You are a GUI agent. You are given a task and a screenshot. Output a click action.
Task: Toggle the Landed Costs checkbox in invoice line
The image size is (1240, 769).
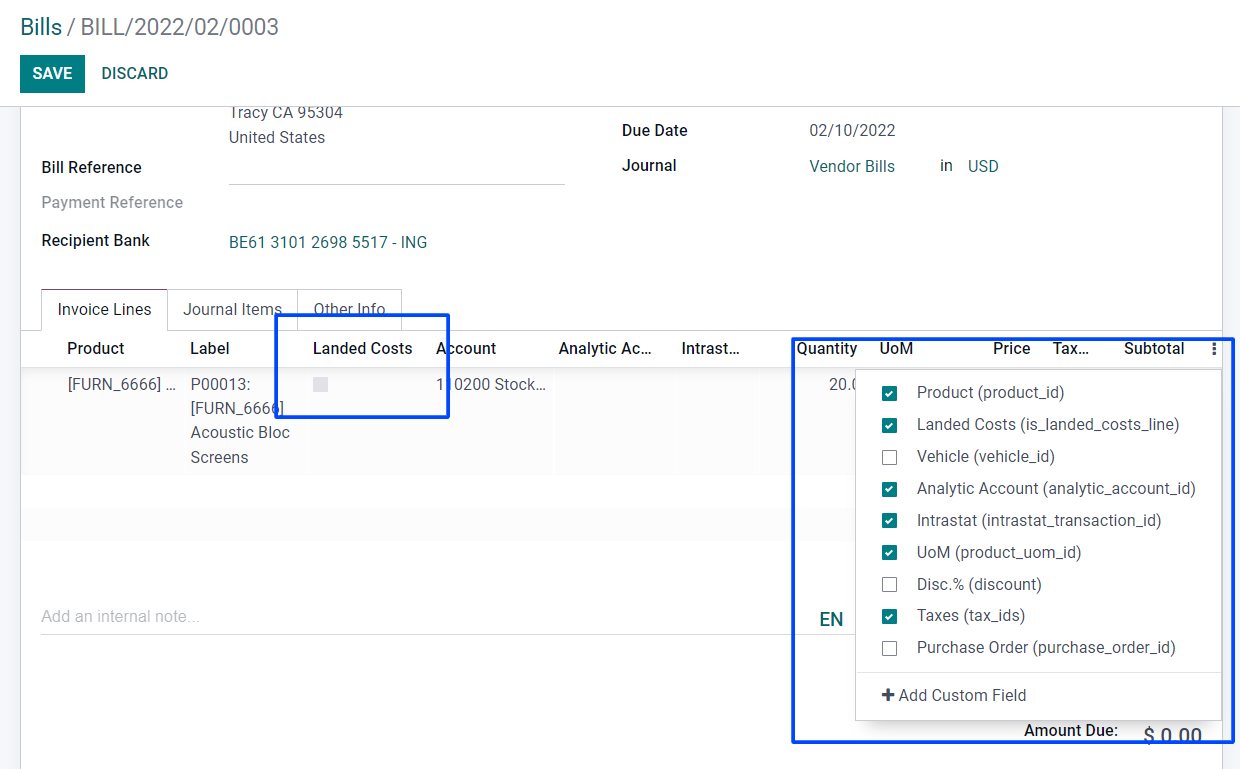click(x=320, y=384)
